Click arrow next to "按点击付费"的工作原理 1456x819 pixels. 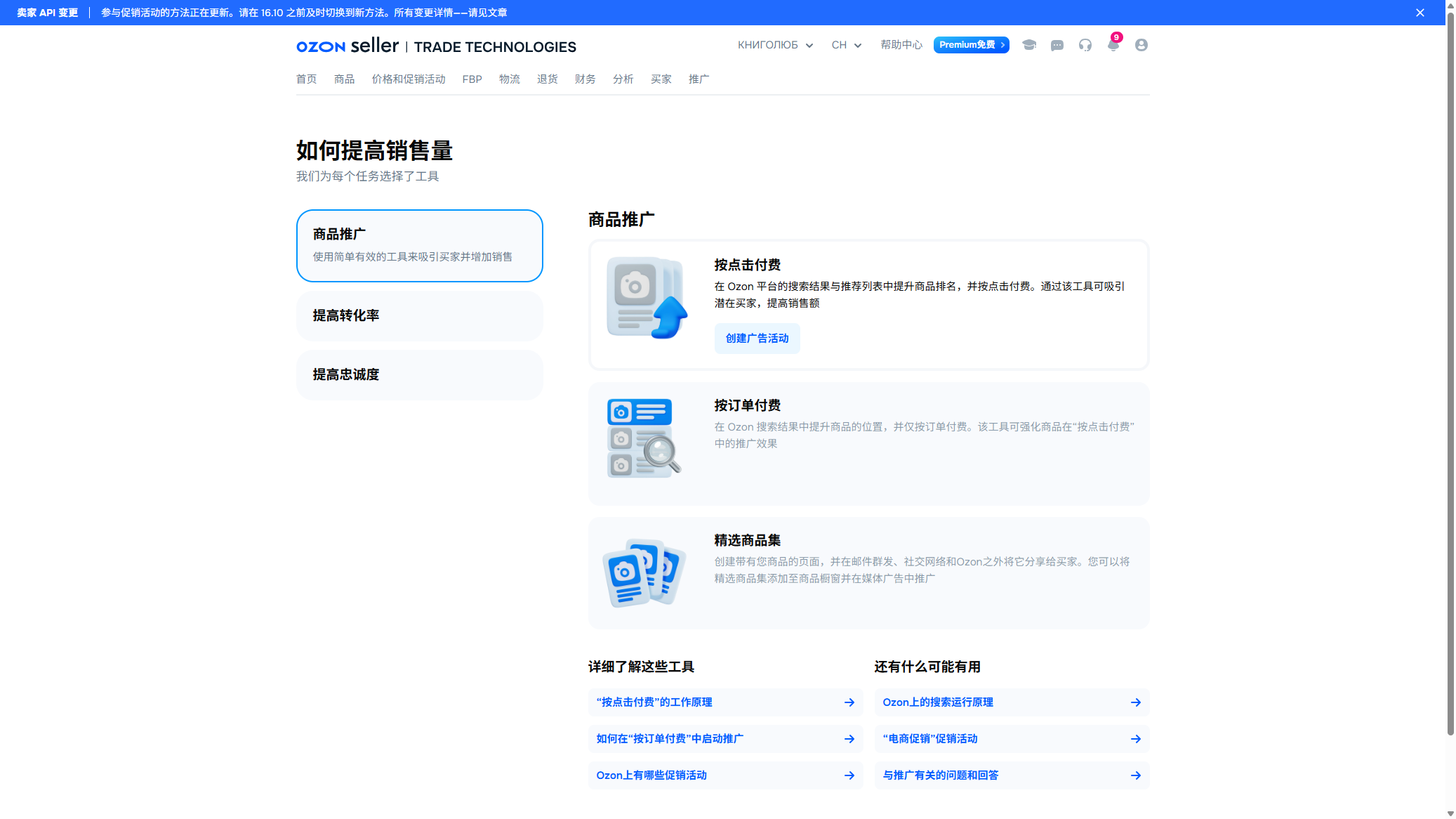pos(849,702)
